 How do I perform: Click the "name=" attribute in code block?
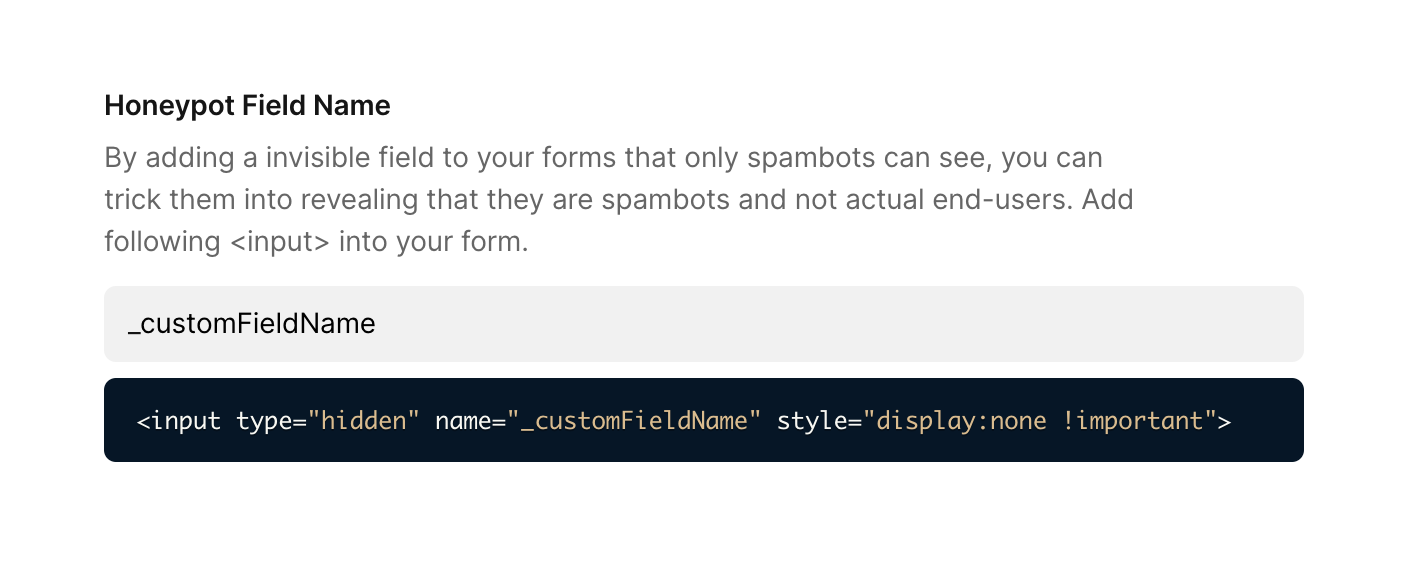[x=470, y=421]
